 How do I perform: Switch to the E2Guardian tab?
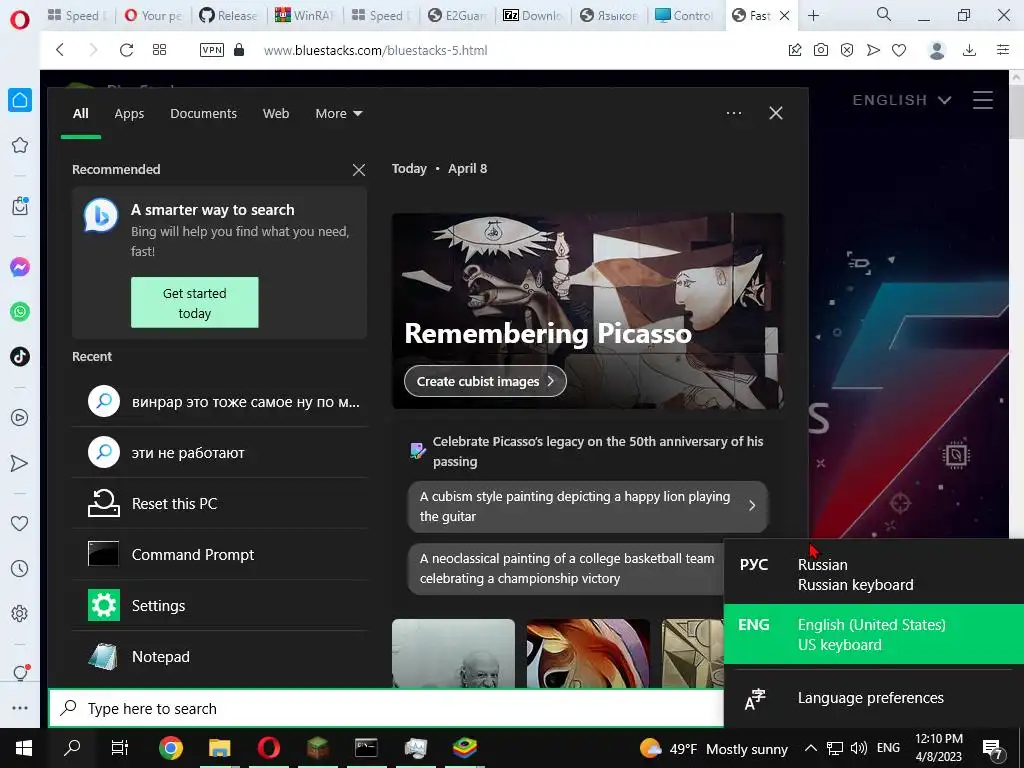pos(457,16)
